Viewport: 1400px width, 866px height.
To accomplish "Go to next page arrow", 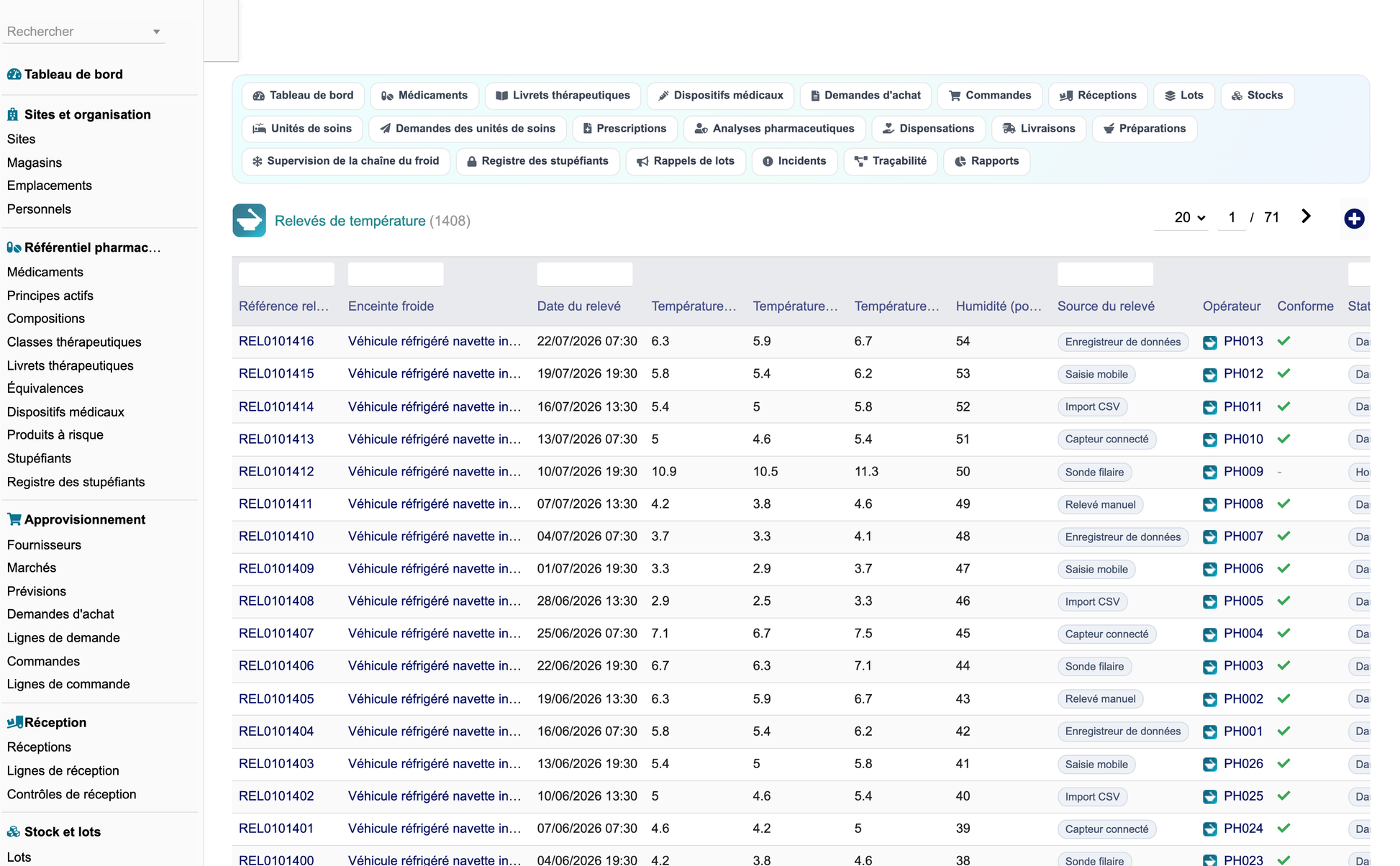I will (1306, 216).
